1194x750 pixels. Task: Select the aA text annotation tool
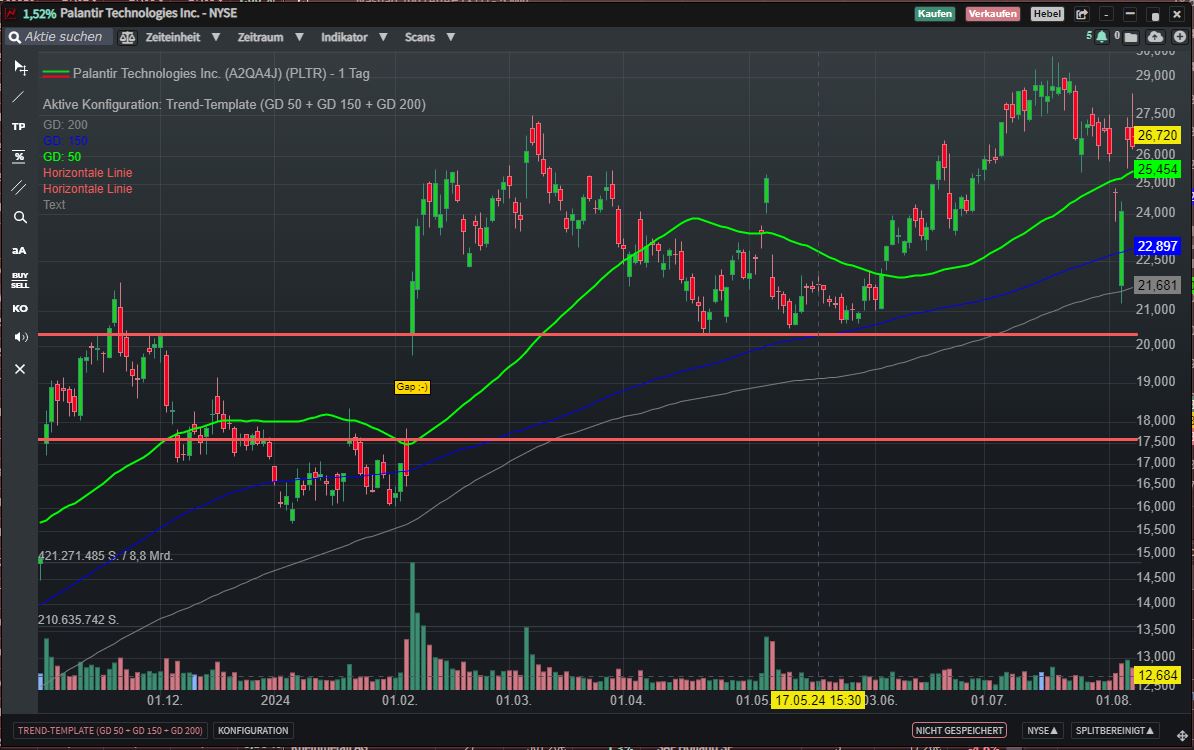click(19, 251)
